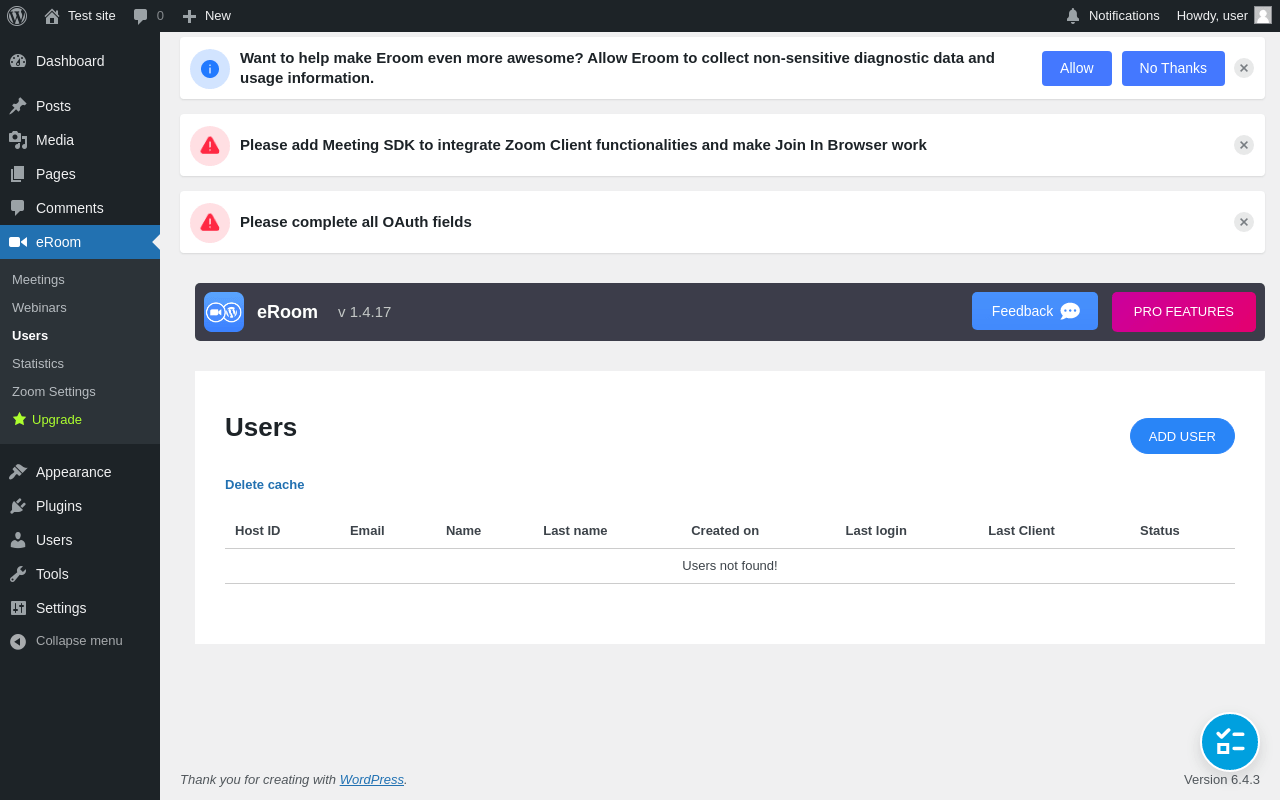Click the WordPress logo icon in admin bar
Screen dimensions: 1280x800
(x=17, y=16)
